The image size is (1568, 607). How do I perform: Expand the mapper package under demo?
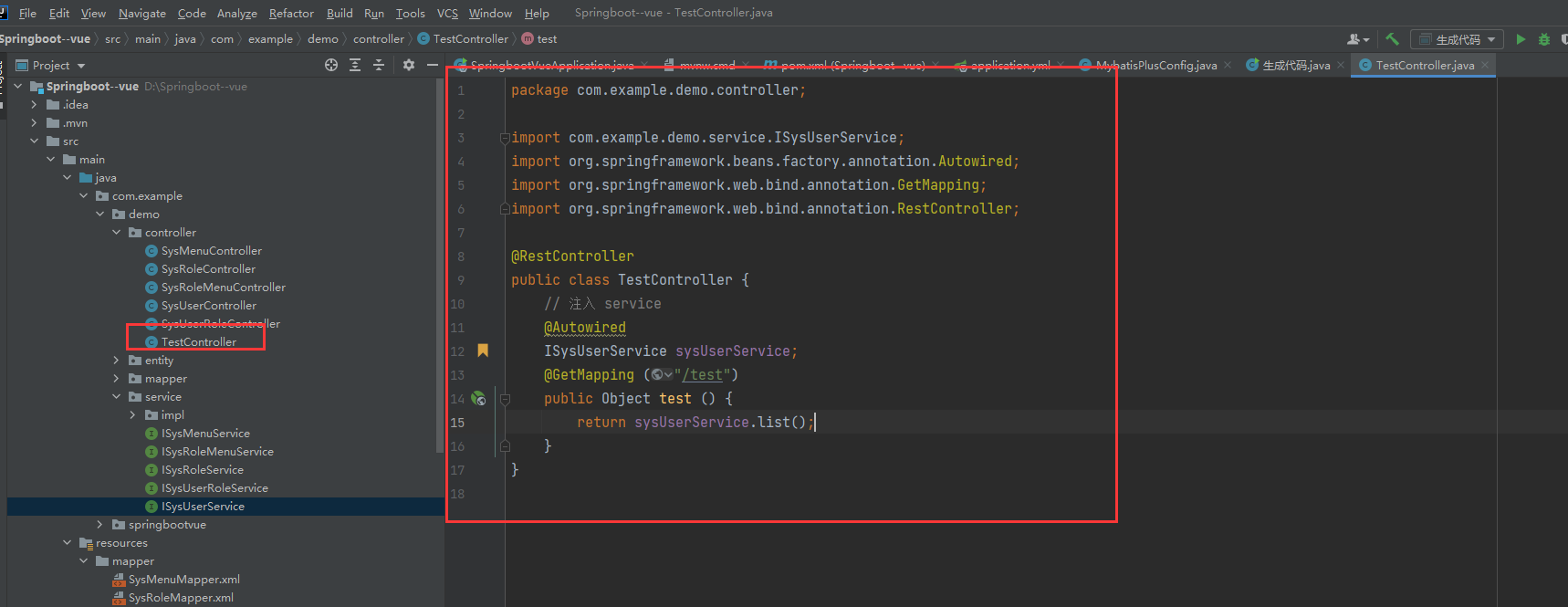point(117,379)
